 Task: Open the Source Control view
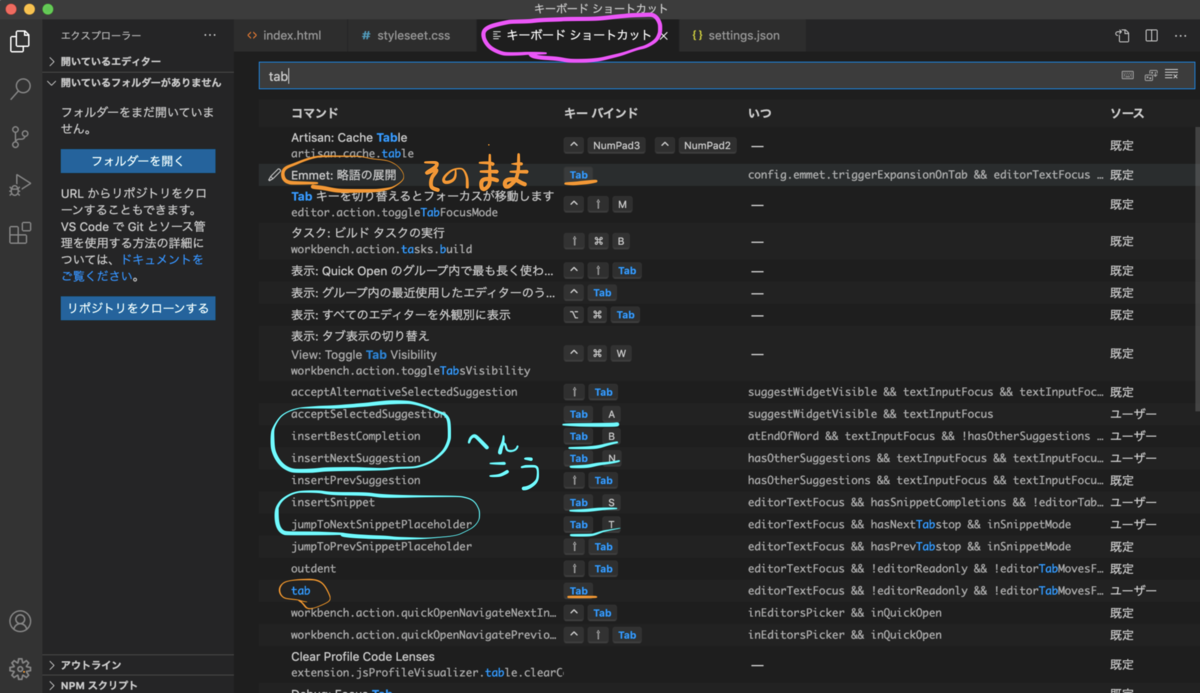tap(20, 137)
